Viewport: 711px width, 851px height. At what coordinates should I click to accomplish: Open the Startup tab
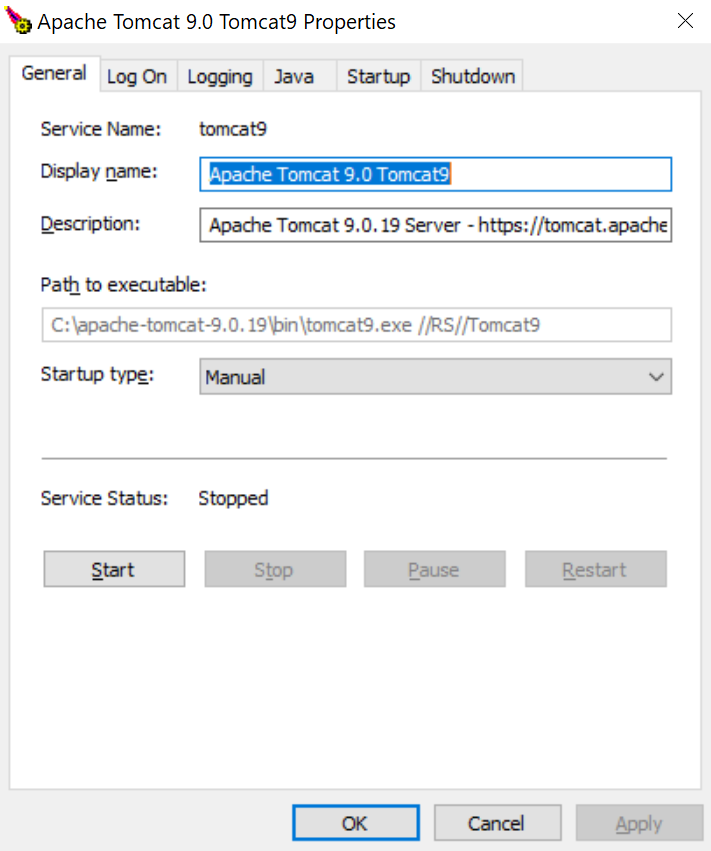(378, 77)
